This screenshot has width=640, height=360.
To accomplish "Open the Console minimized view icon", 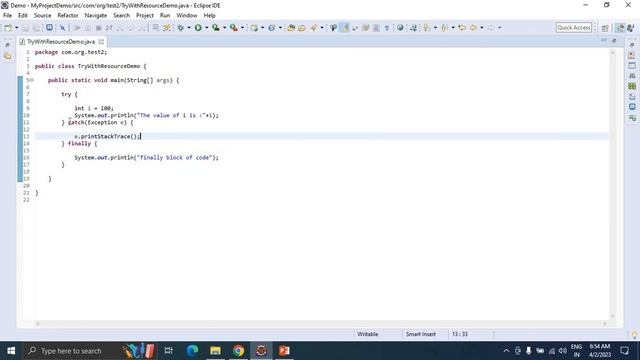I will (x=632, y=107).
